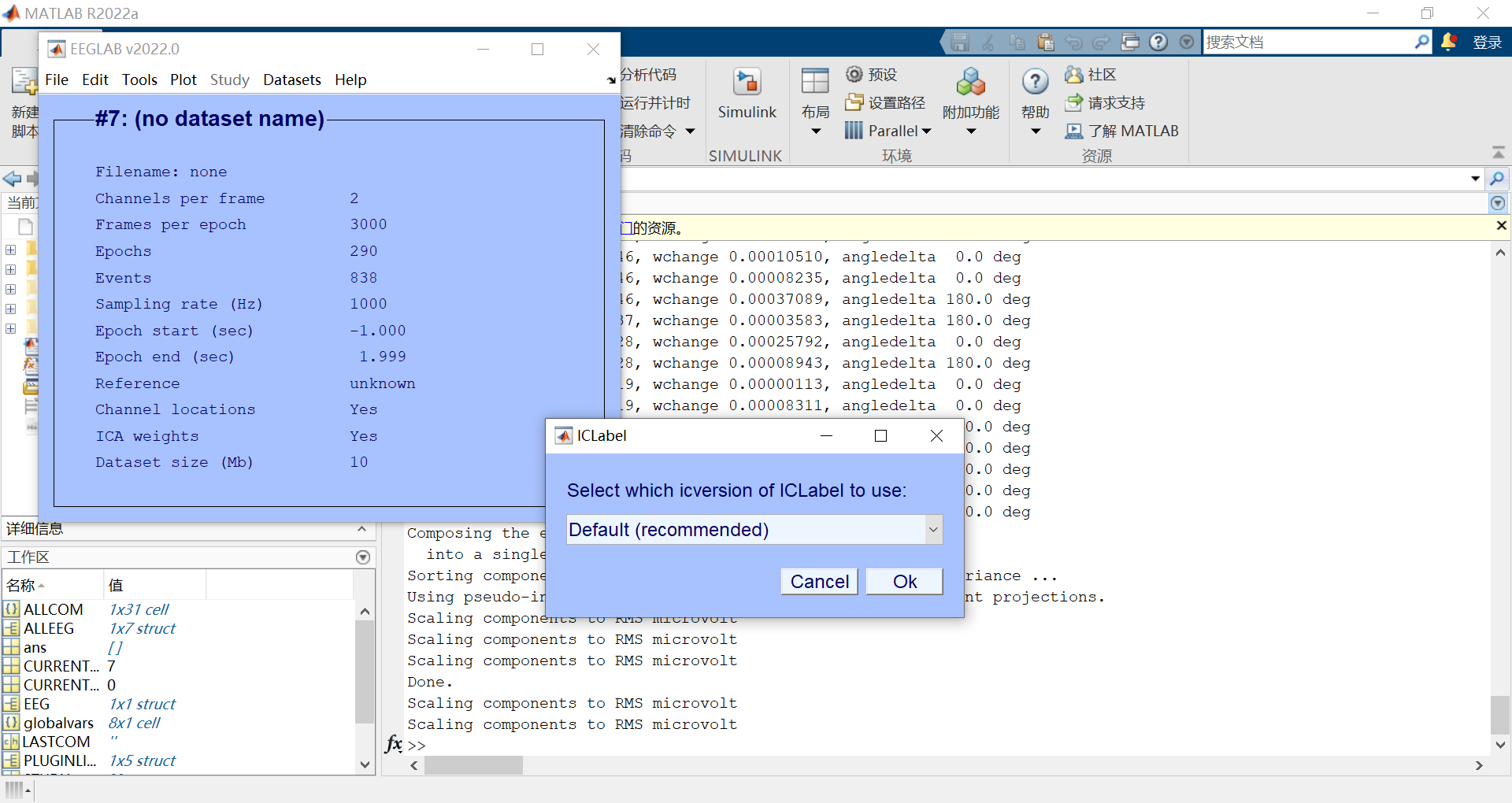Click the command window vertical scrollbar thumb

point(1499,715)
